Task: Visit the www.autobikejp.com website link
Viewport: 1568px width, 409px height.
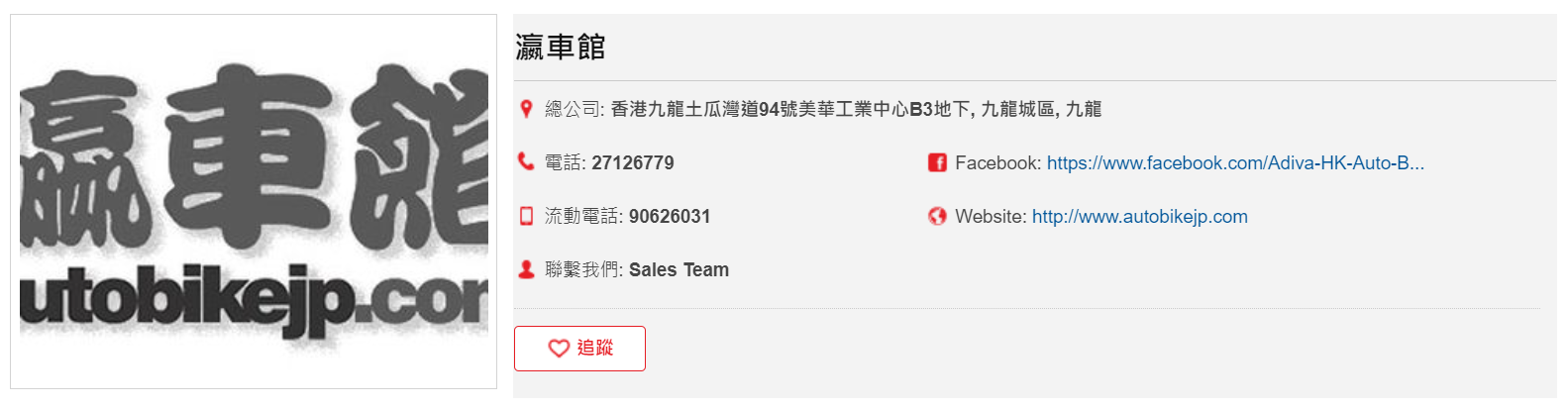Action: tap(1139, 216)
